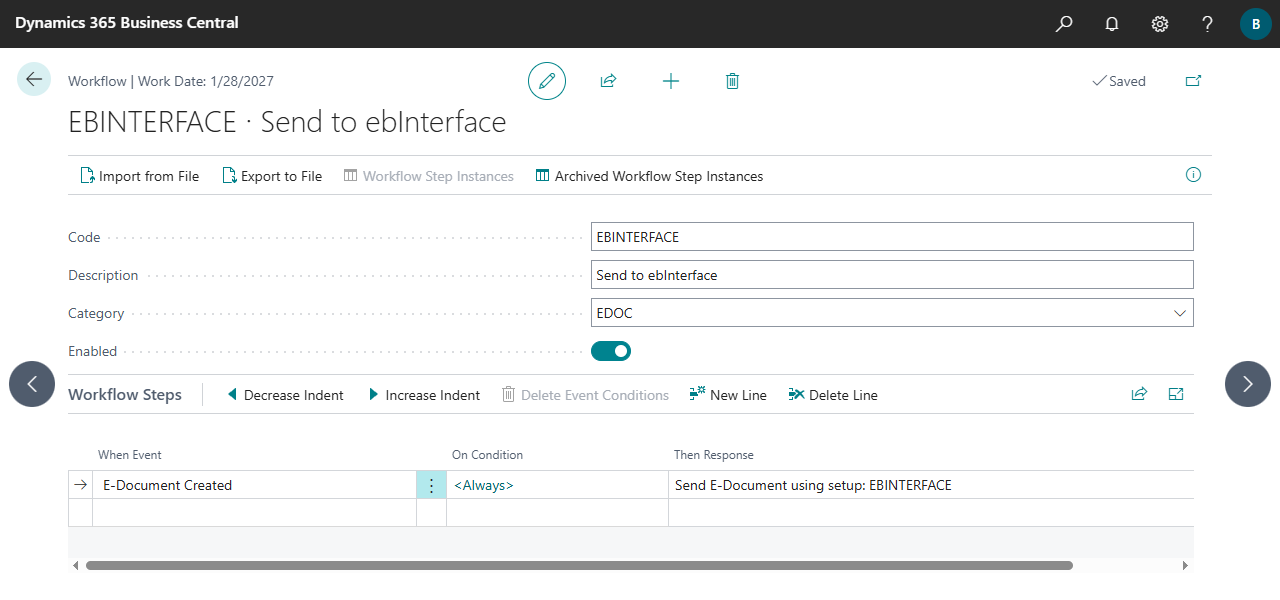Viewport: 1280px width, 600px height.
Task: Select the row with the arrow indicator
Action: click(x=81, y=485)
